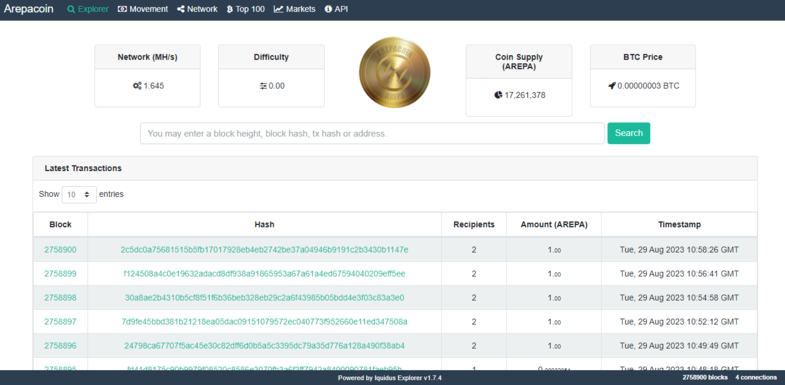Click the Arepacoin brand title

point(29,9)
